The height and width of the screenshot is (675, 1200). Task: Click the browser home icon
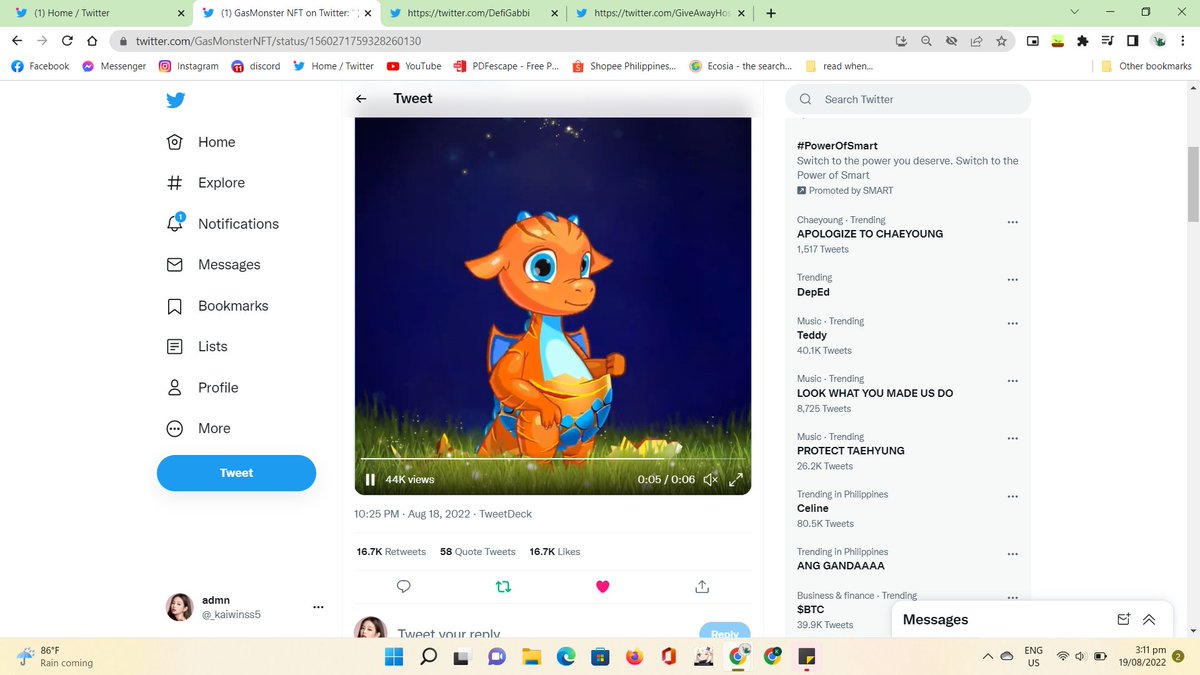(92, 41)
